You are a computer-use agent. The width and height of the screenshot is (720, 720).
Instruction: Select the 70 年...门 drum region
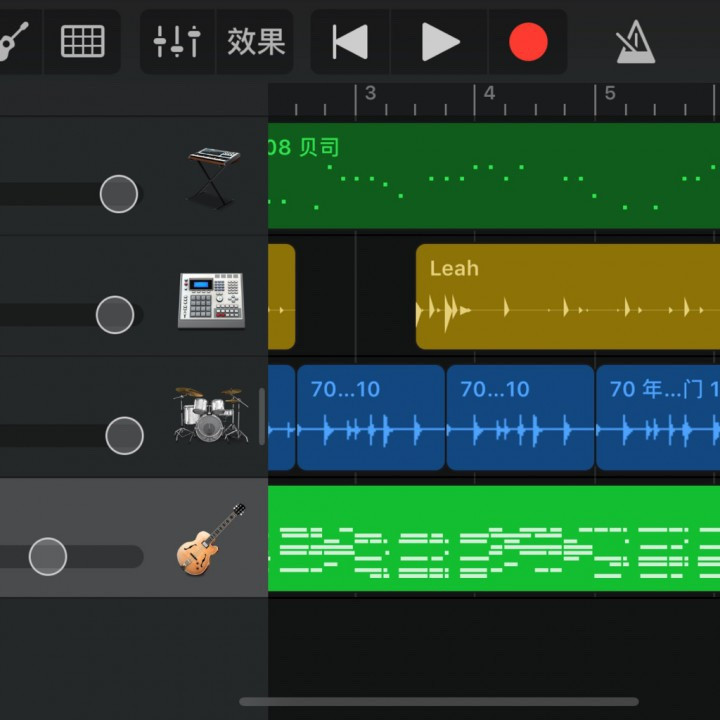click(x=657, y=417)
